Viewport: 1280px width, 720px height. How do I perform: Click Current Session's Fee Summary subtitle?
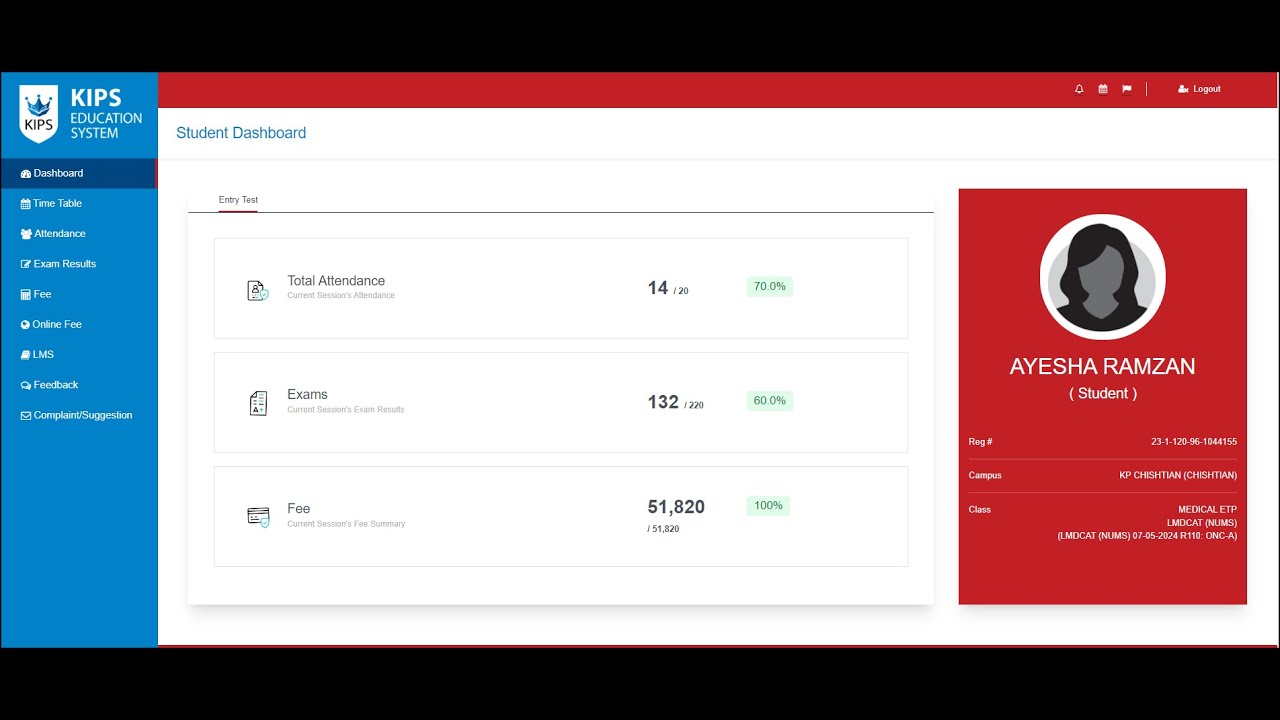coord(346,524)
